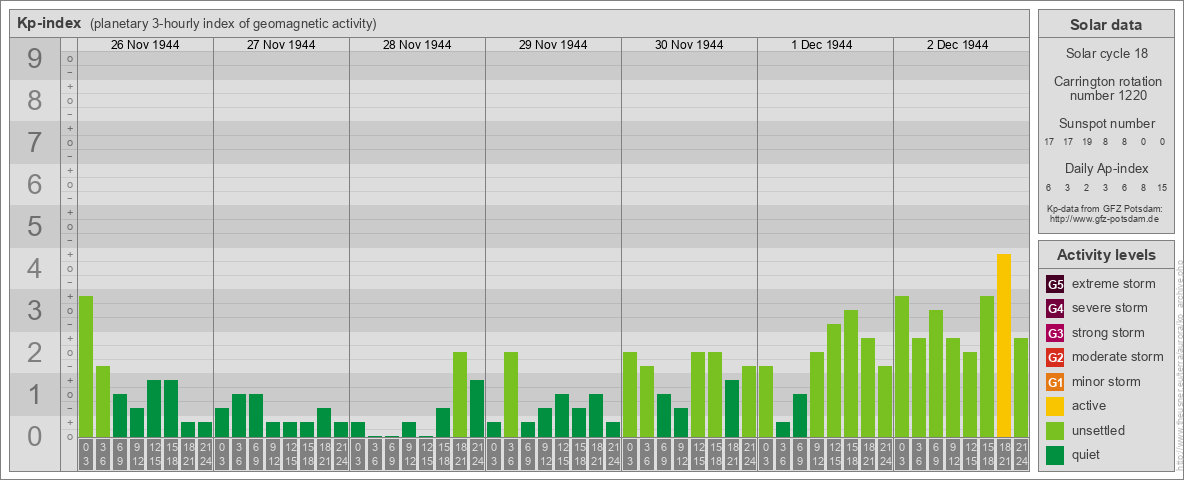The image size is (1184, 480).
Task: Click the Kp scale number 5
Action: (x=35, y=226)
